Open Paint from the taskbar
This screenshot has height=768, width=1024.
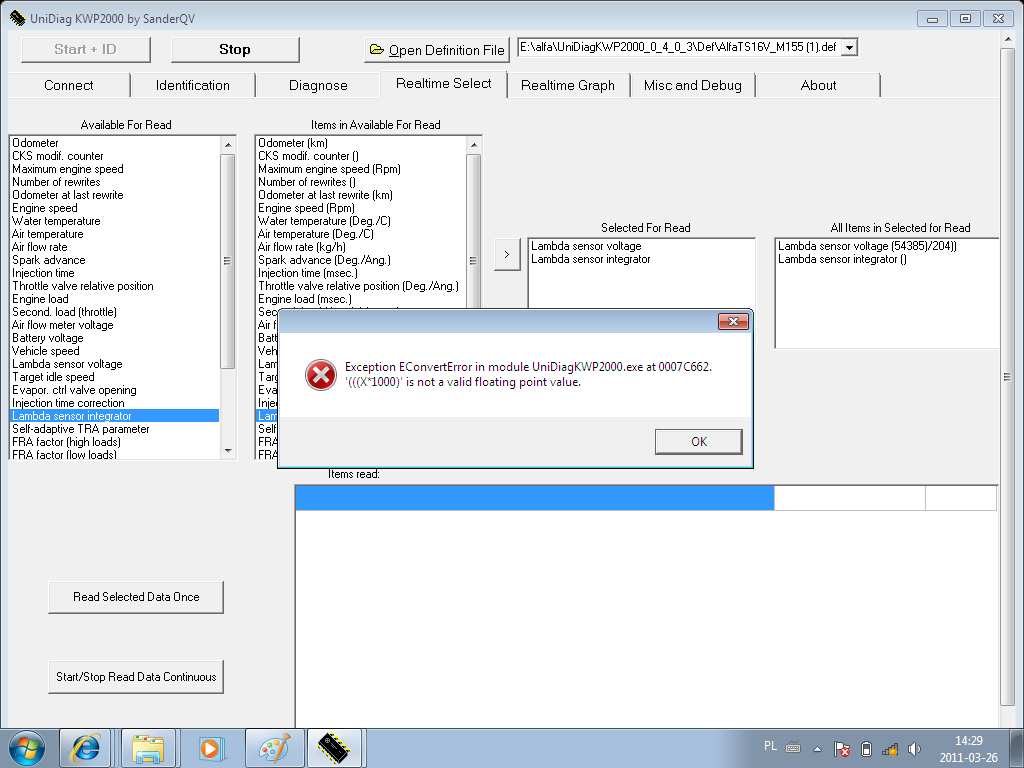point(275,748)
